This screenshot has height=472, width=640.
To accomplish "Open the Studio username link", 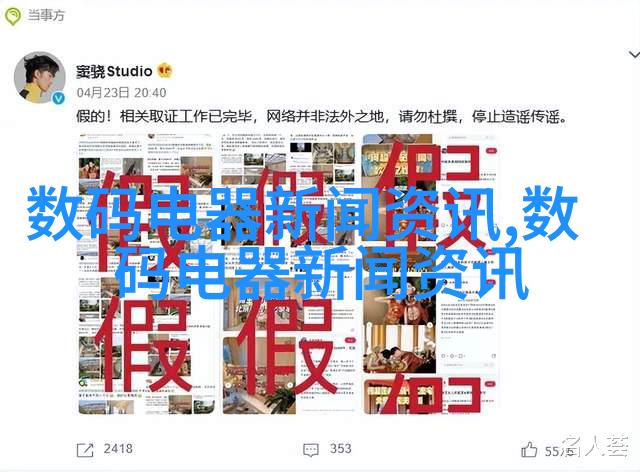I will click(114, 71).
